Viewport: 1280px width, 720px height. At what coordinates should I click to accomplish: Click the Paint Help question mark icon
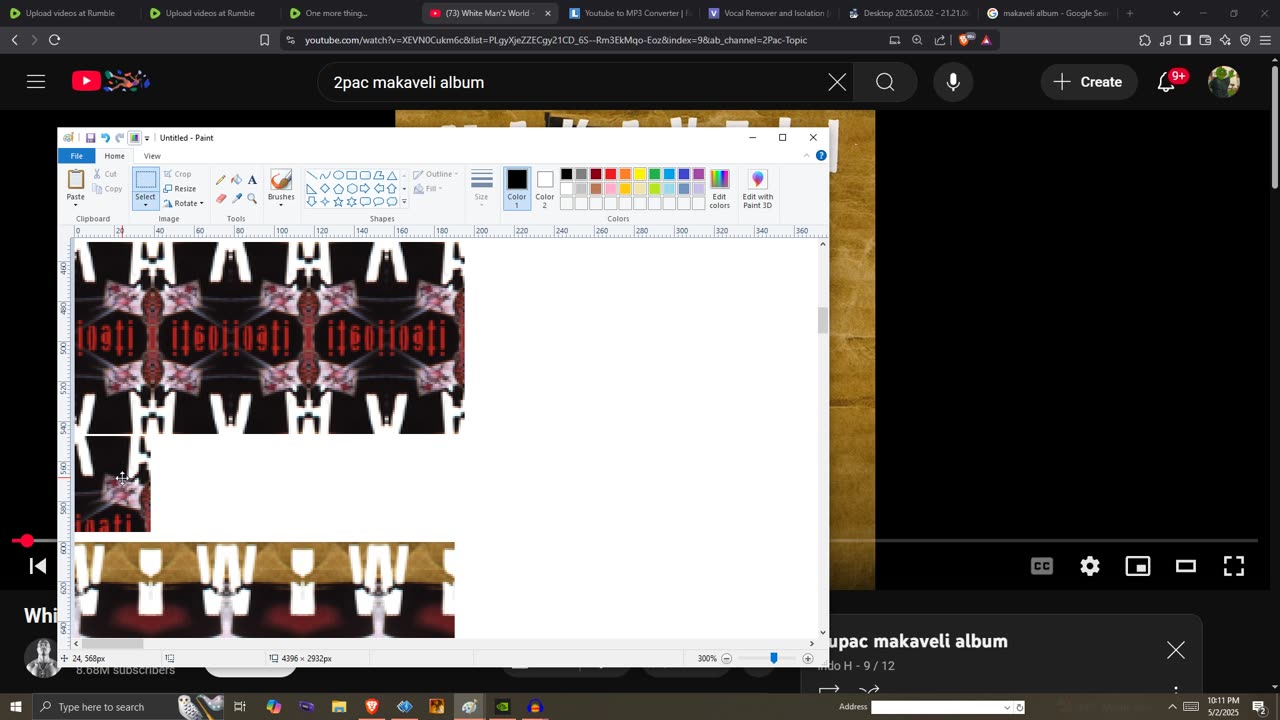point(821,156)
